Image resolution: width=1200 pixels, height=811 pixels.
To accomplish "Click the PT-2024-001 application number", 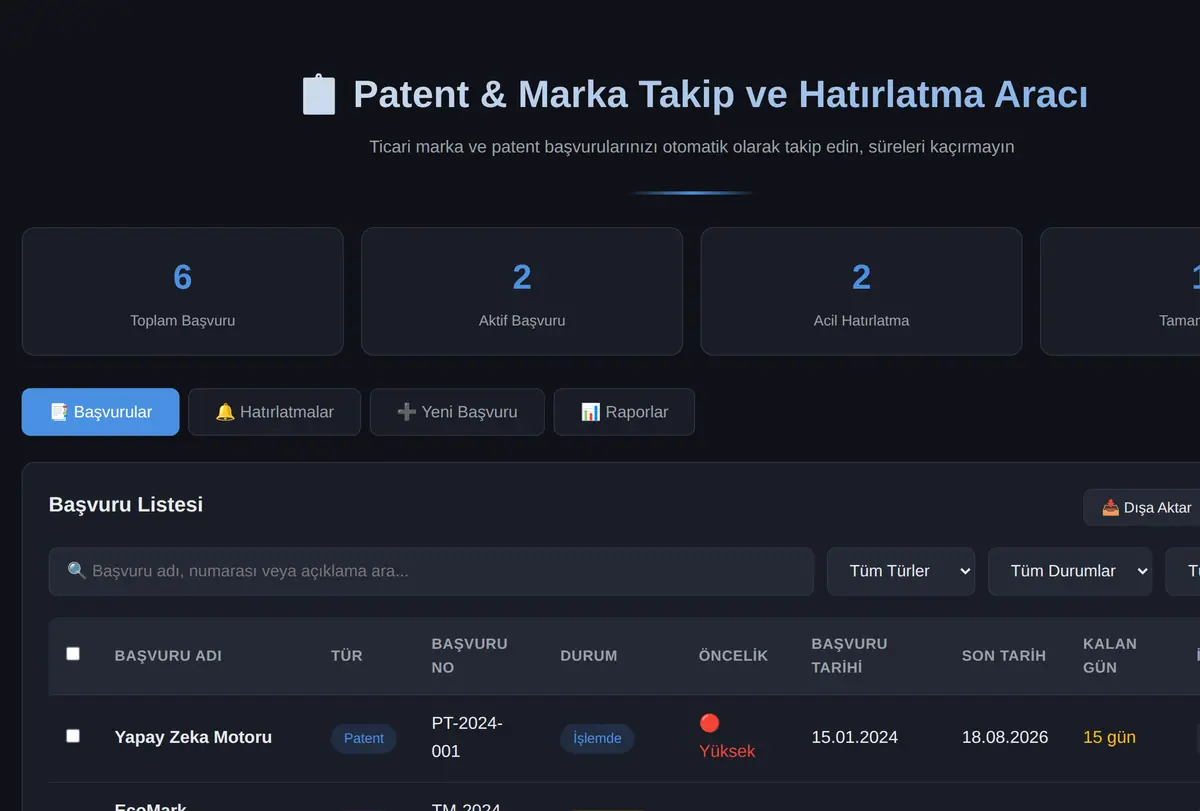I will coord(467,737).
